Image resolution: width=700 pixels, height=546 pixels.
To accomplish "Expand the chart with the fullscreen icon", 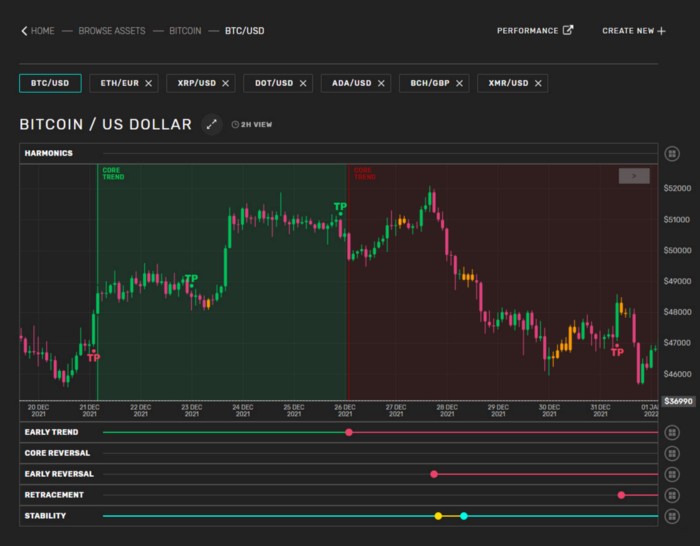I will pos(212,125).
